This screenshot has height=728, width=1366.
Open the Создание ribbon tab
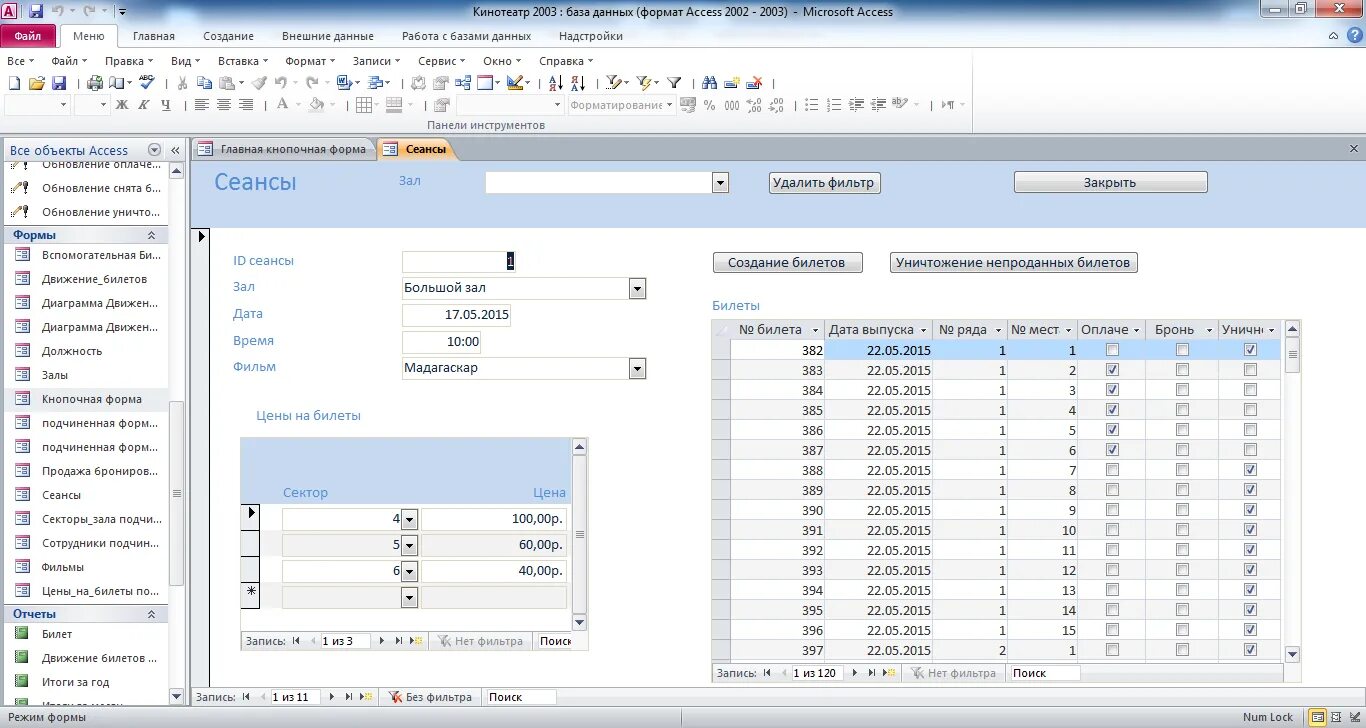228,36
